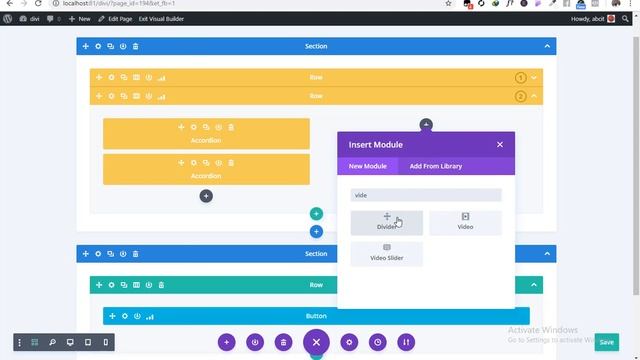Close builder menu with large X button
This screenshot has width=640, height=360.
316,342
